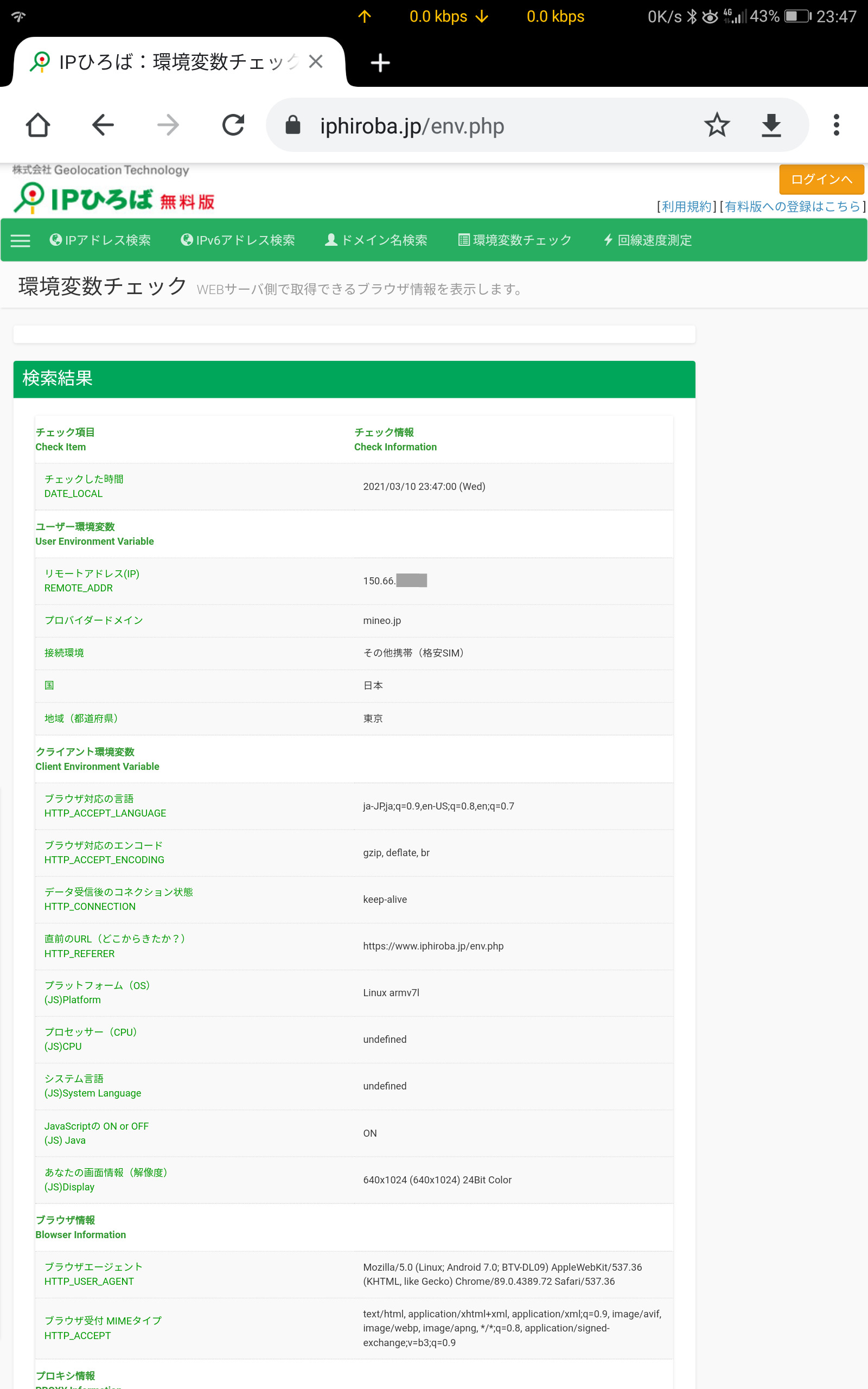Open a new tab with plus icon
This screenshot has height=1389, width=868.
click(x=380, y=62)
